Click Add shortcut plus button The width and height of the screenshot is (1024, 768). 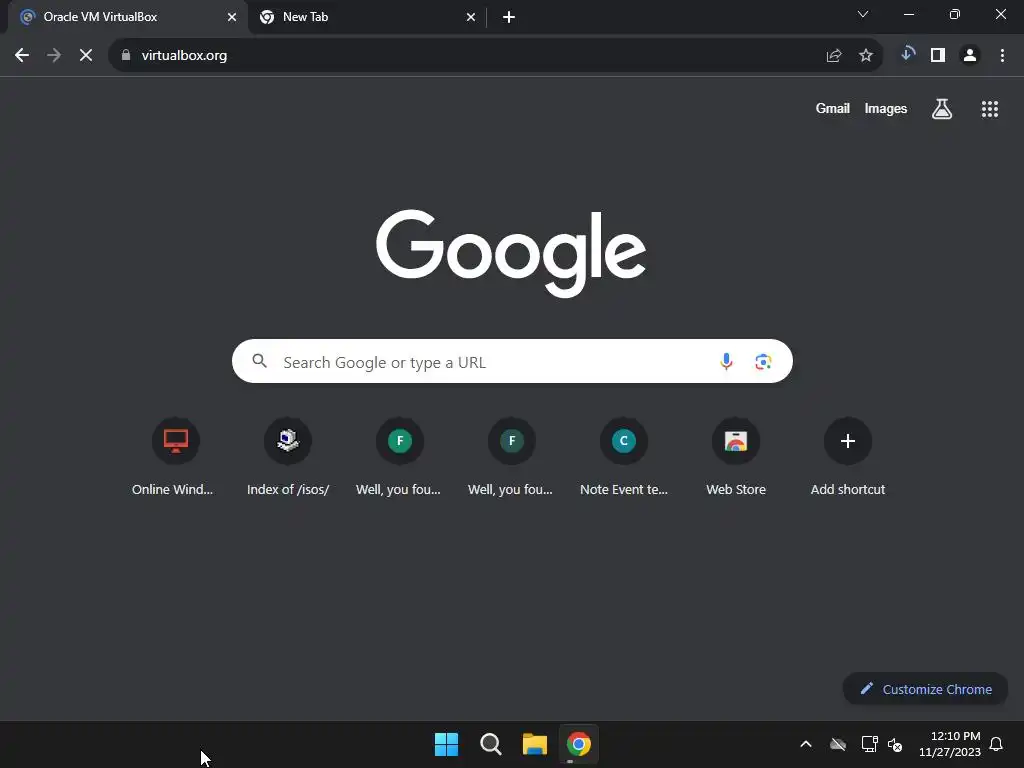coord(848,441)
